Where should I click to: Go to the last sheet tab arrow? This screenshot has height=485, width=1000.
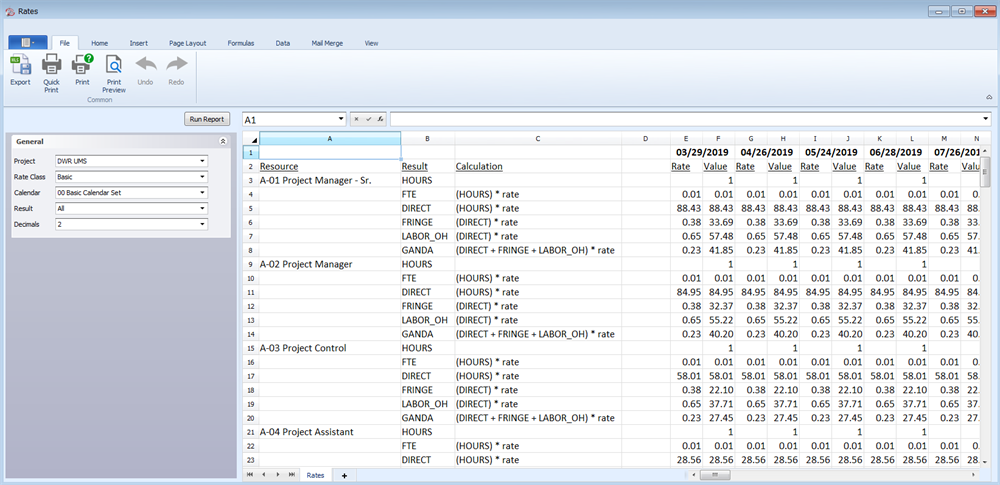(x=292, y=475)
